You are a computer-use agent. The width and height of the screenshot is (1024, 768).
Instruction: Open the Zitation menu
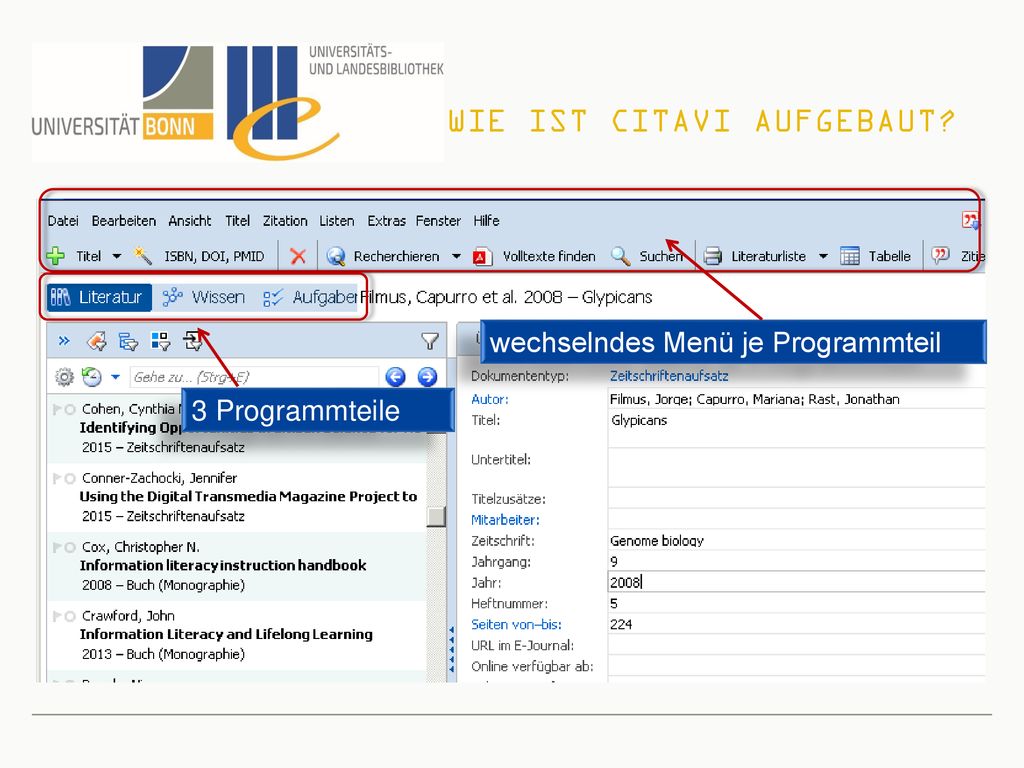(285, 221)
